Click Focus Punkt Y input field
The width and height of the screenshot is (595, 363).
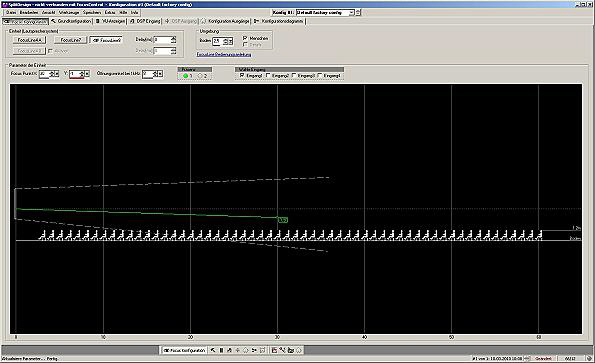(x=74, y=74)
